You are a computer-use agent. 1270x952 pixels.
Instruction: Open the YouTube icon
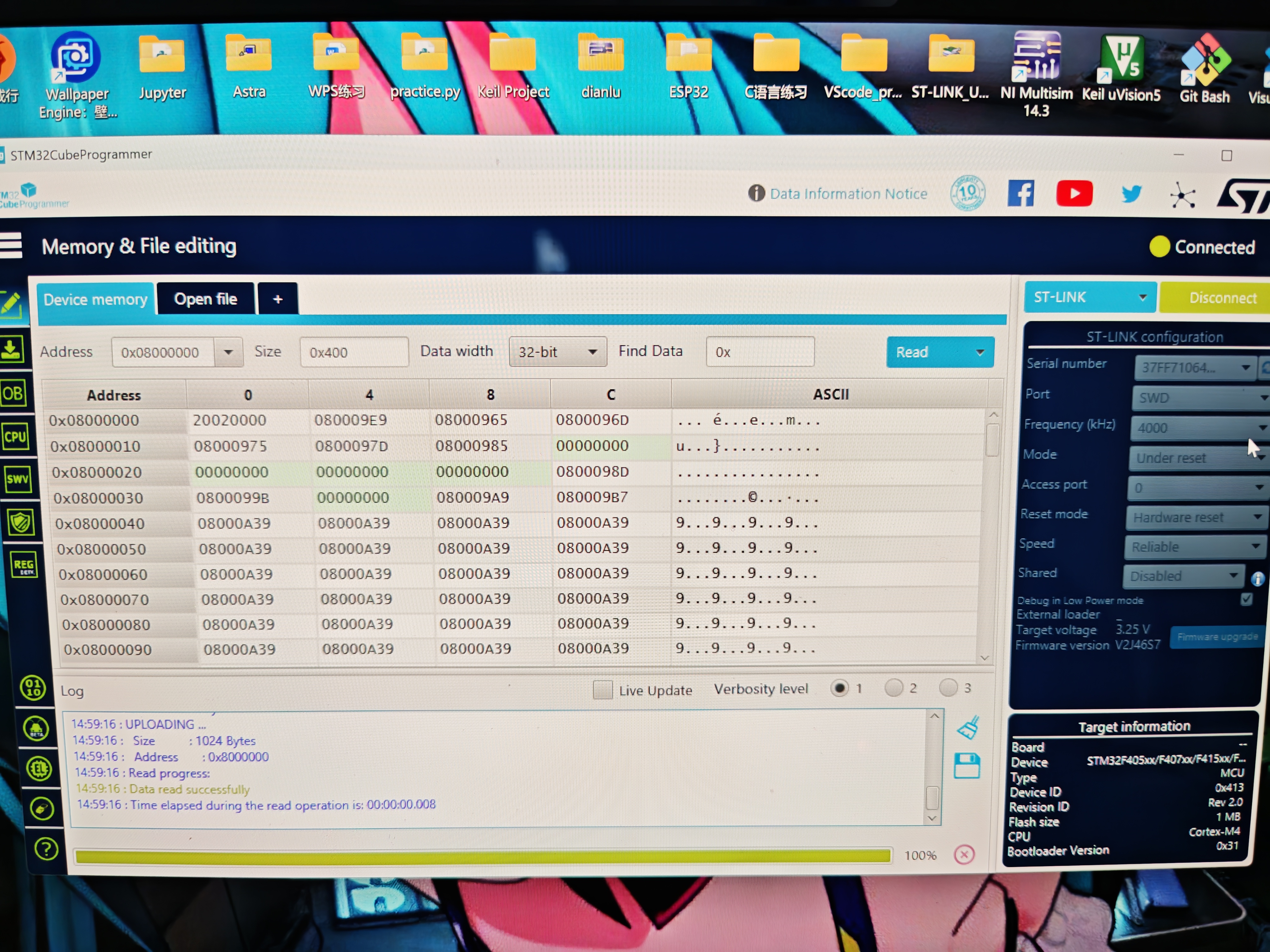1074,193
